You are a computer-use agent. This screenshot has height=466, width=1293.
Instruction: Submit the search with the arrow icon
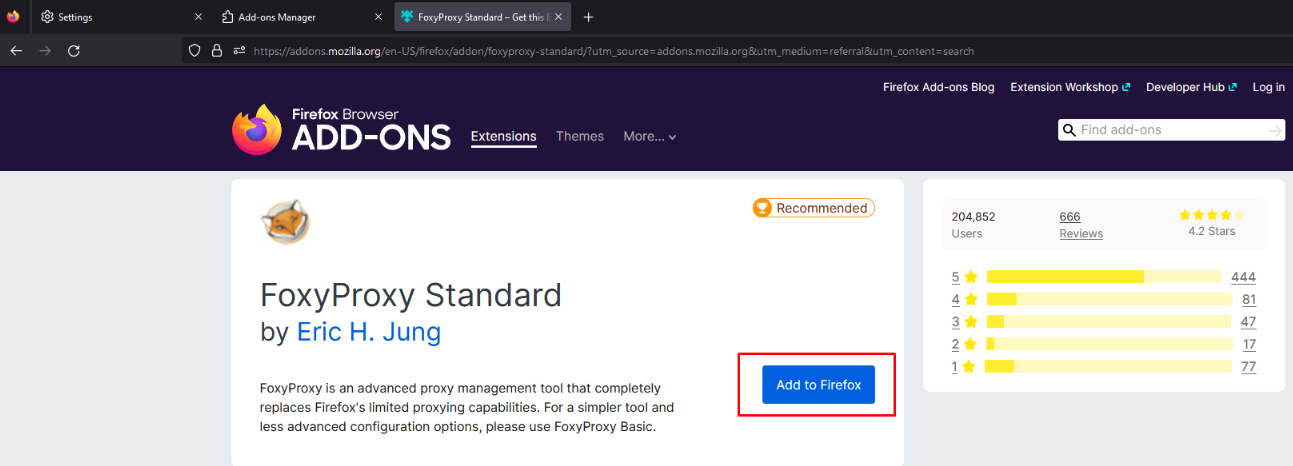1275,130
